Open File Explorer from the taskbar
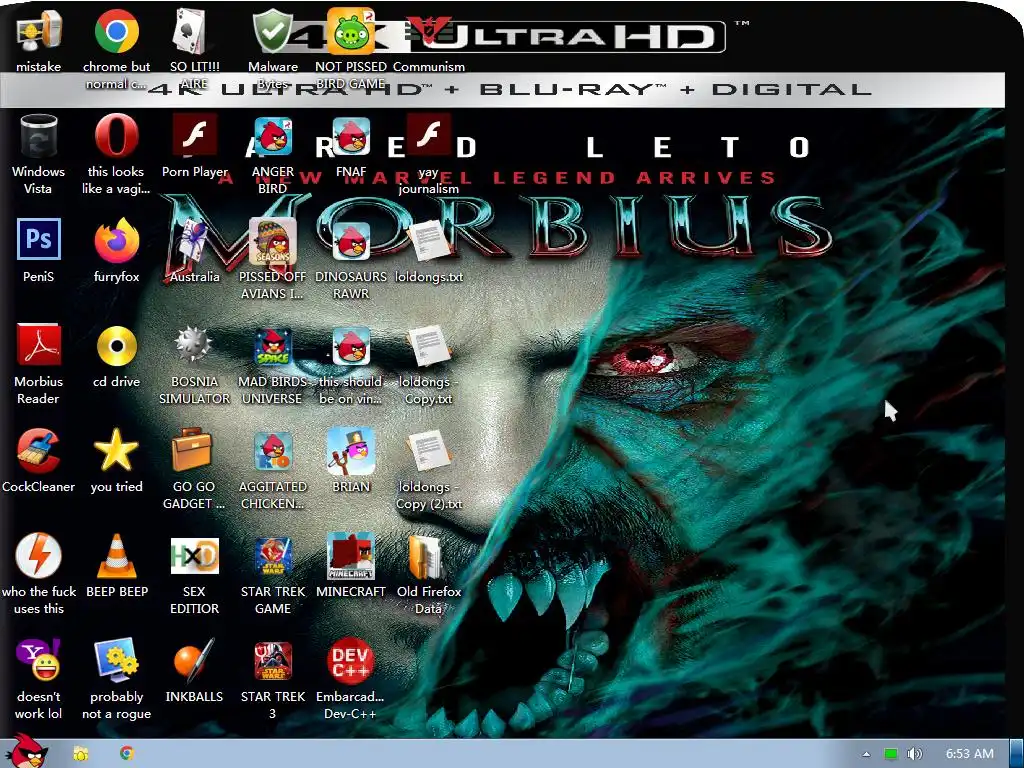This screenshot has height=768, width=1024. pos(80,754)
